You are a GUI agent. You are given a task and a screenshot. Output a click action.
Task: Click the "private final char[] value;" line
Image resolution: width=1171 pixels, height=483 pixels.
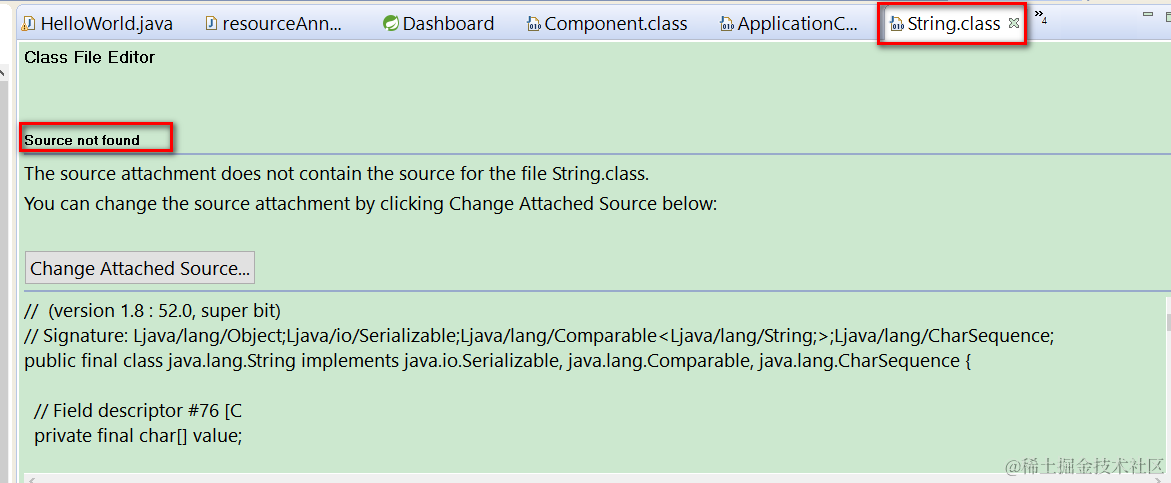pyautogui.click(x=138, y=435)
